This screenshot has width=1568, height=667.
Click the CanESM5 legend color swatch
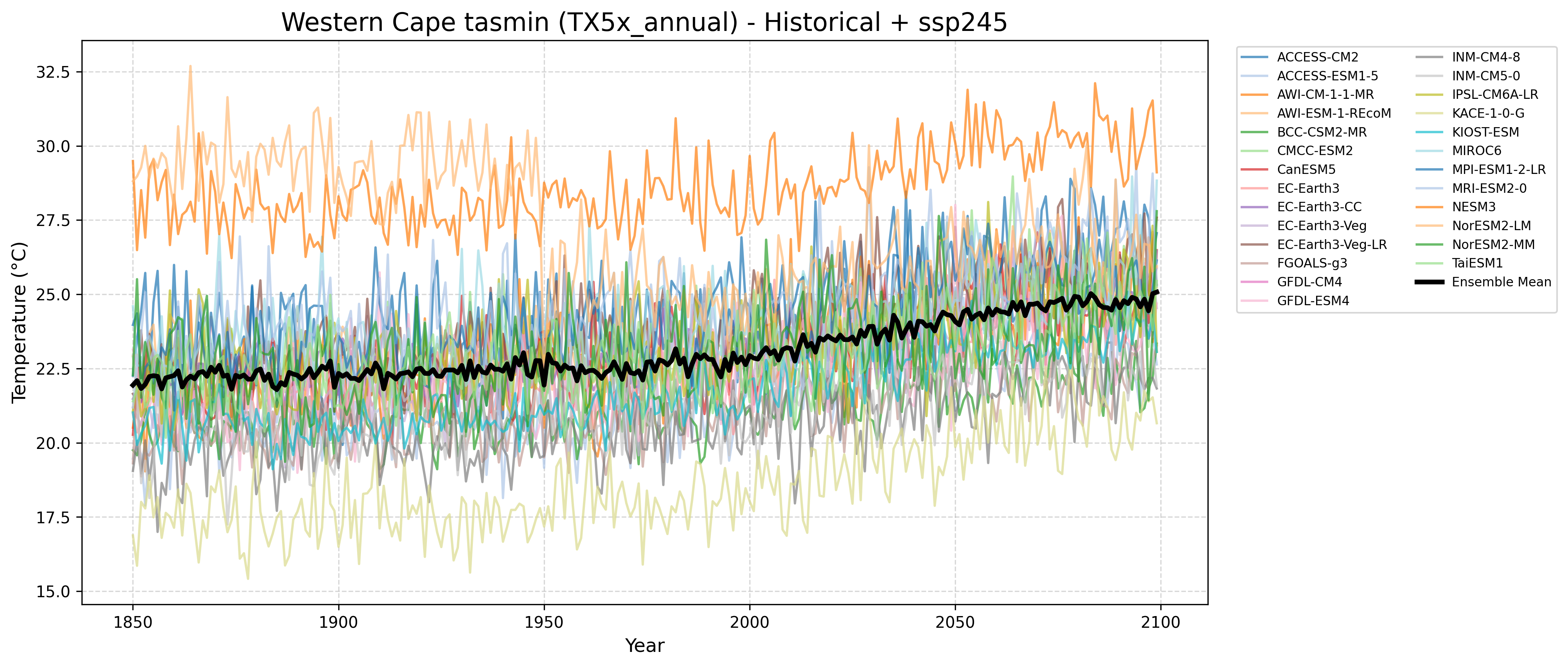[x=1255, y=169]
